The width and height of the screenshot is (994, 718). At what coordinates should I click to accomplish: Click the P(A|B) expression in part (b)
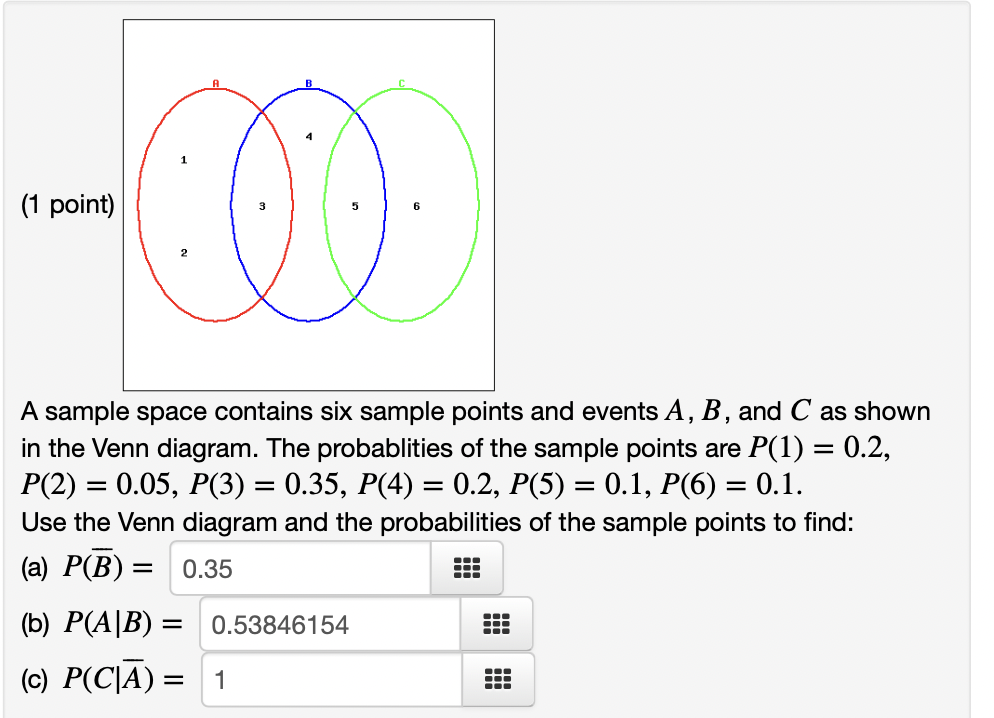[108, 624]
